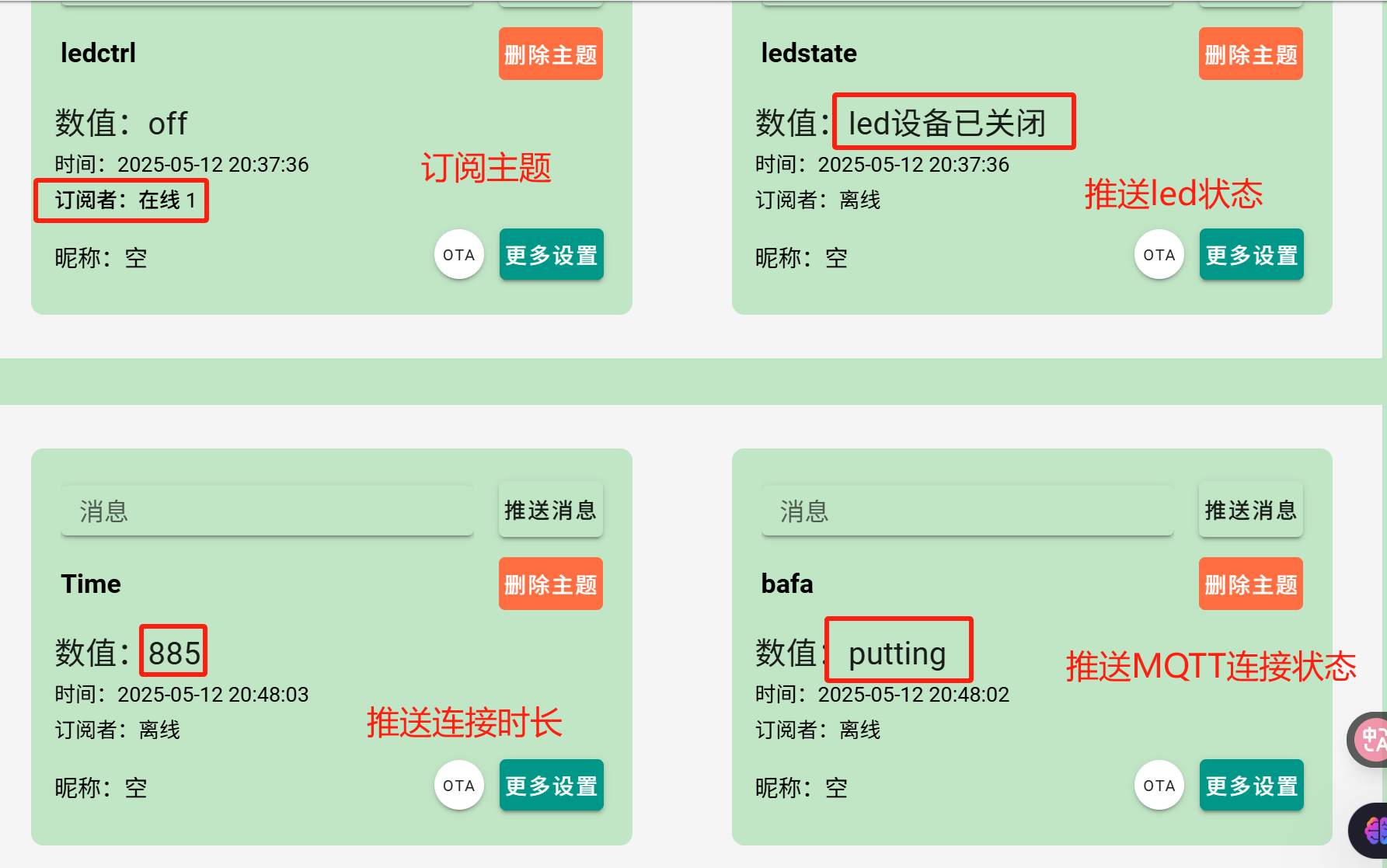Open 更多设置 for ledctrl
This screenshot has height=868, width=1387.
tap(551, 255)
